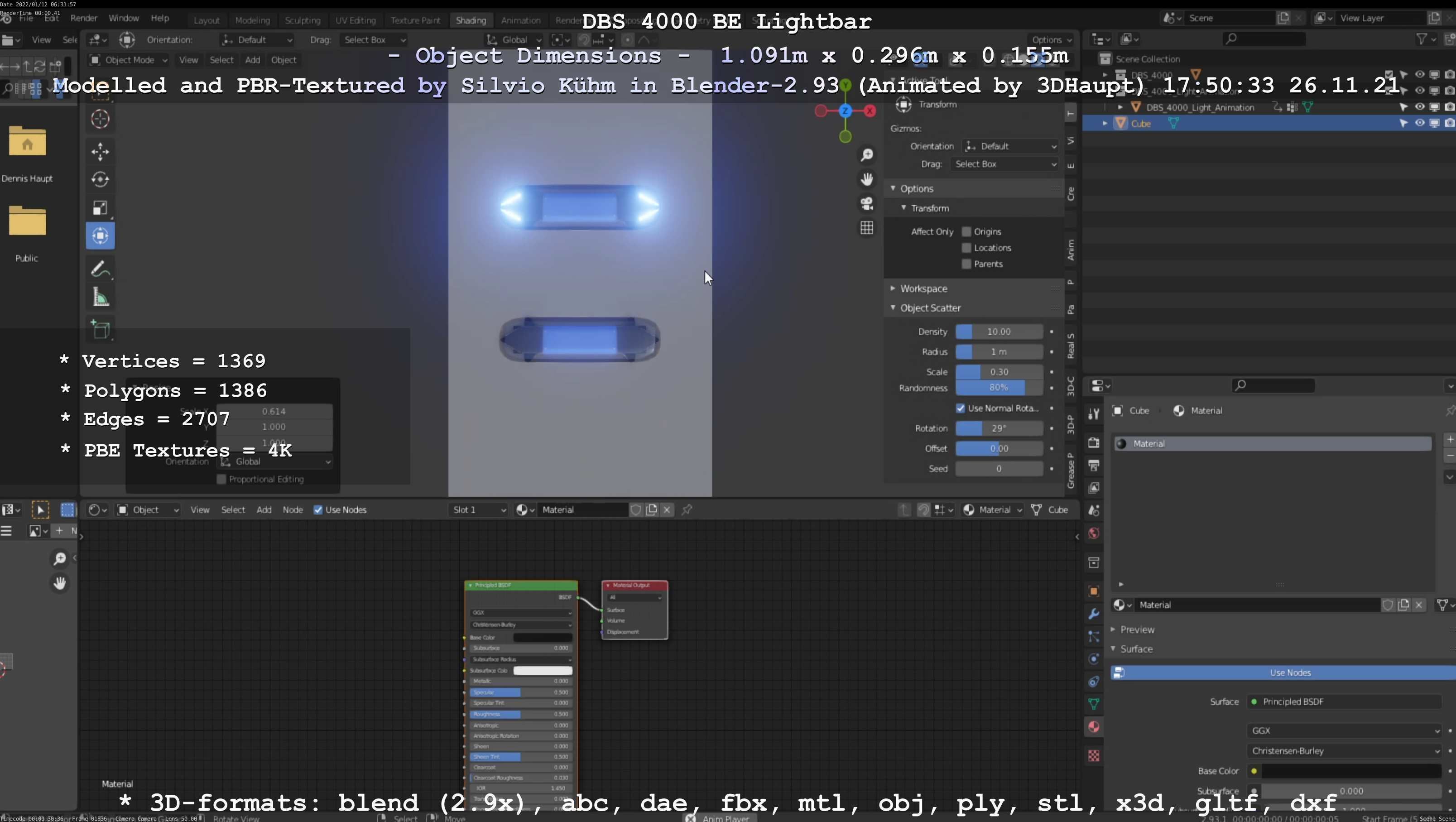The width and height of the screenshot is (1456, 822).
Task: Open Orientation Default dropdown in header
Action: click(257, 39)
